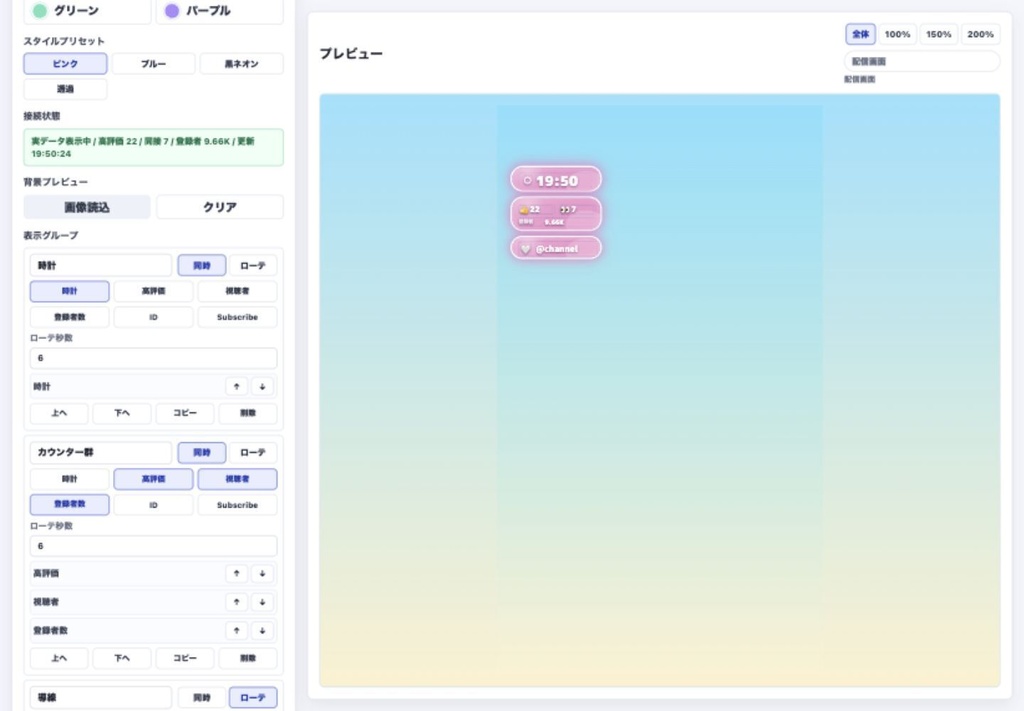
Task: Toggle 時計 chip in the カウンター群 group
Action: coord(69,479)
